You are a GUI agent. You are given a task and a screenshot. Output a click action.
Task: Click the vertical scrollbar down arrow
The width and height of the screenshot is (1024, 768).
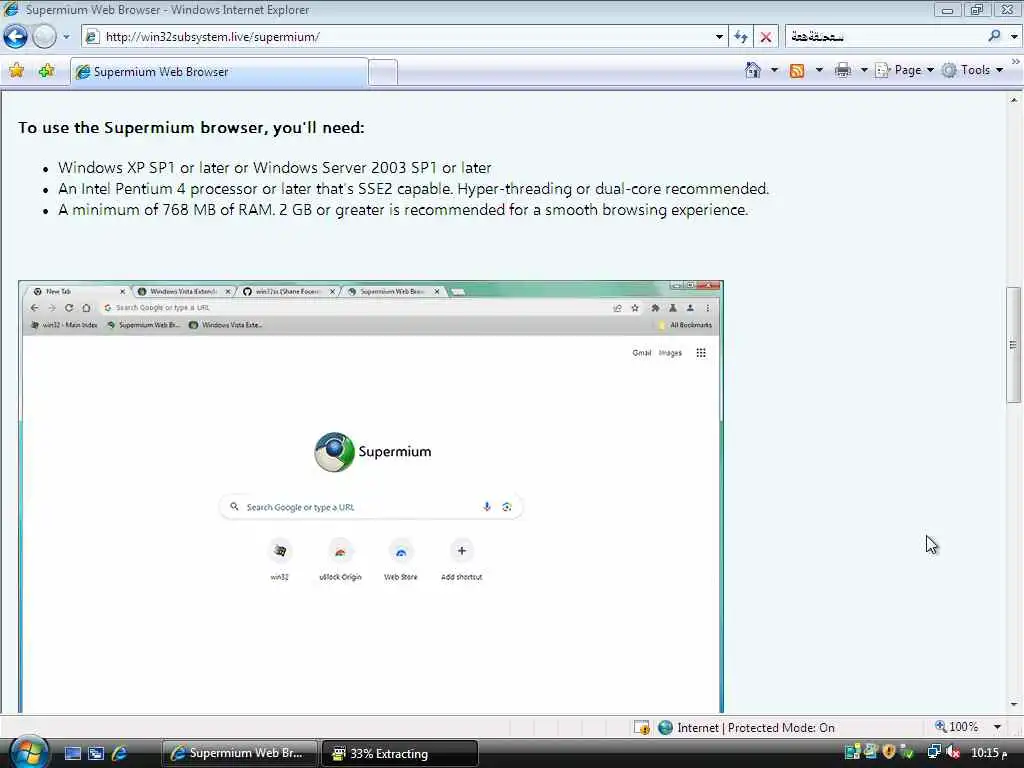coord(1014,705)
